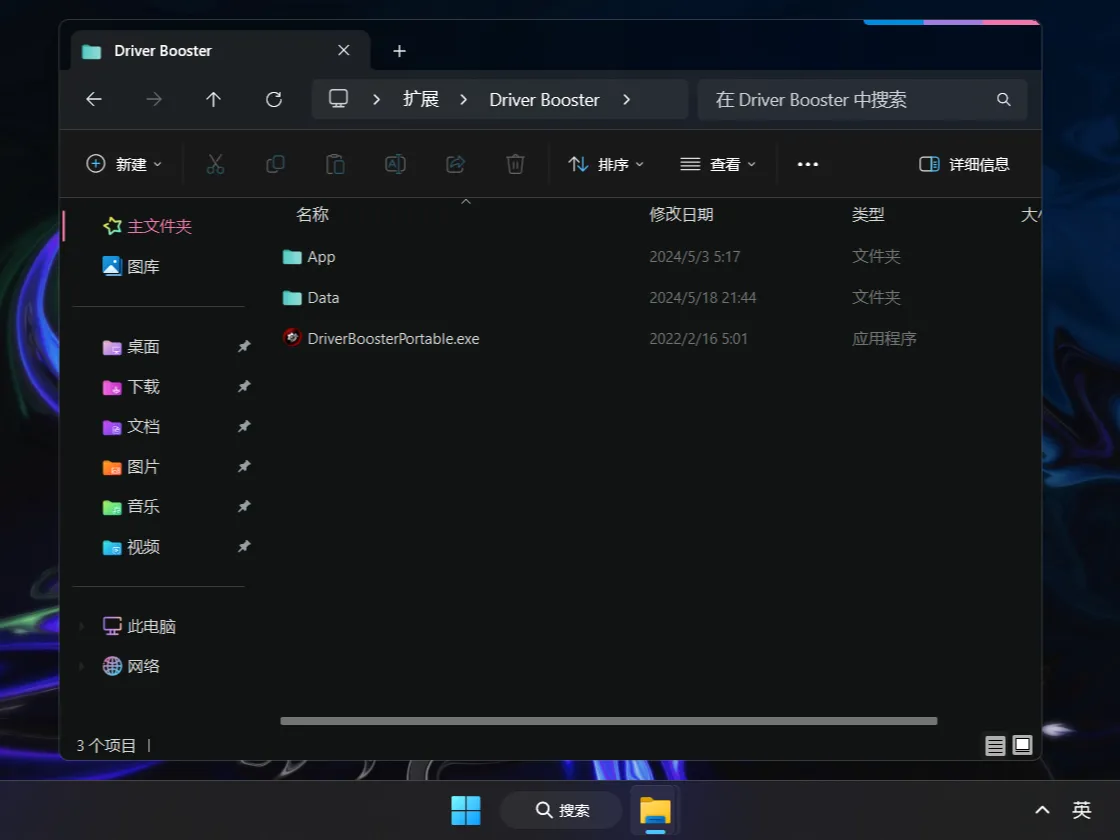The image size is (1120, 840).
Task: Open the File Explorer icon on taskbar
Action: tap(655, 812)
